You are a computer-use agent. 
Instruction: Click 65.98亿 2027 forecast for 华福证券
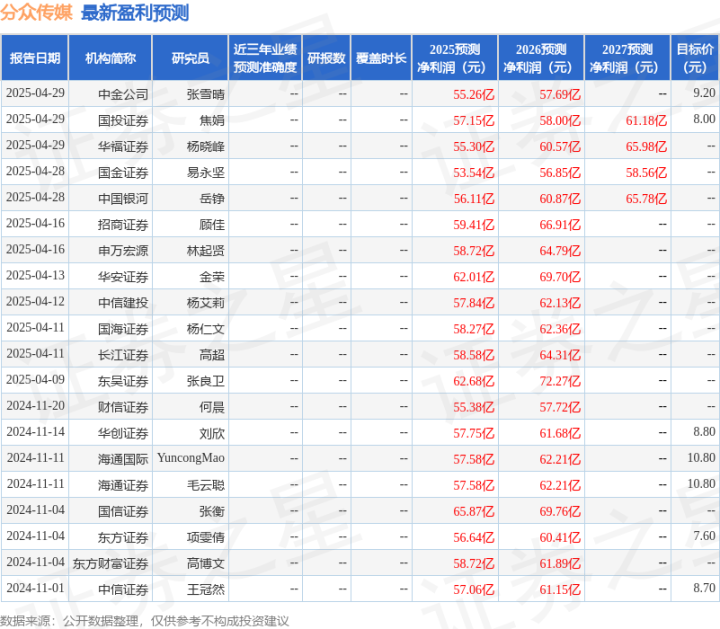(647, 146)
